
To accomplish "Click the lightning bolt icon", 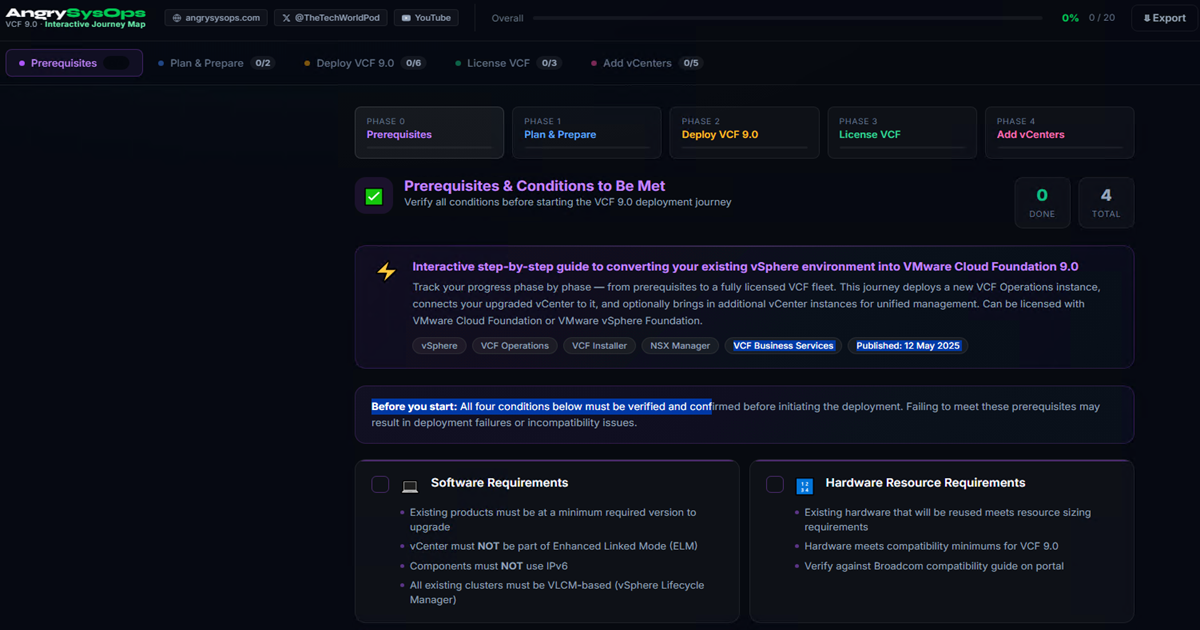I will tap(386, 271).
